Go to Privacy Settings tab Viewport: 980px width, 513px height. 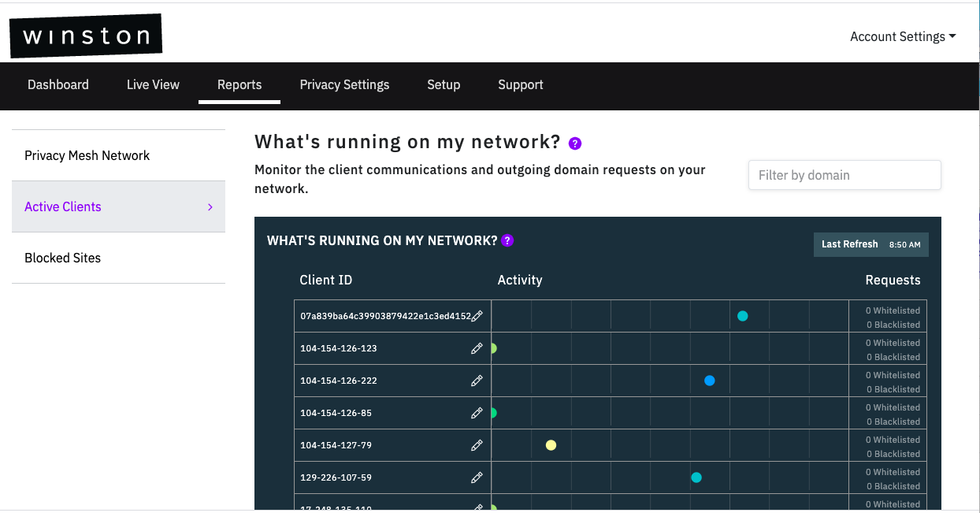tap(344, 85)
